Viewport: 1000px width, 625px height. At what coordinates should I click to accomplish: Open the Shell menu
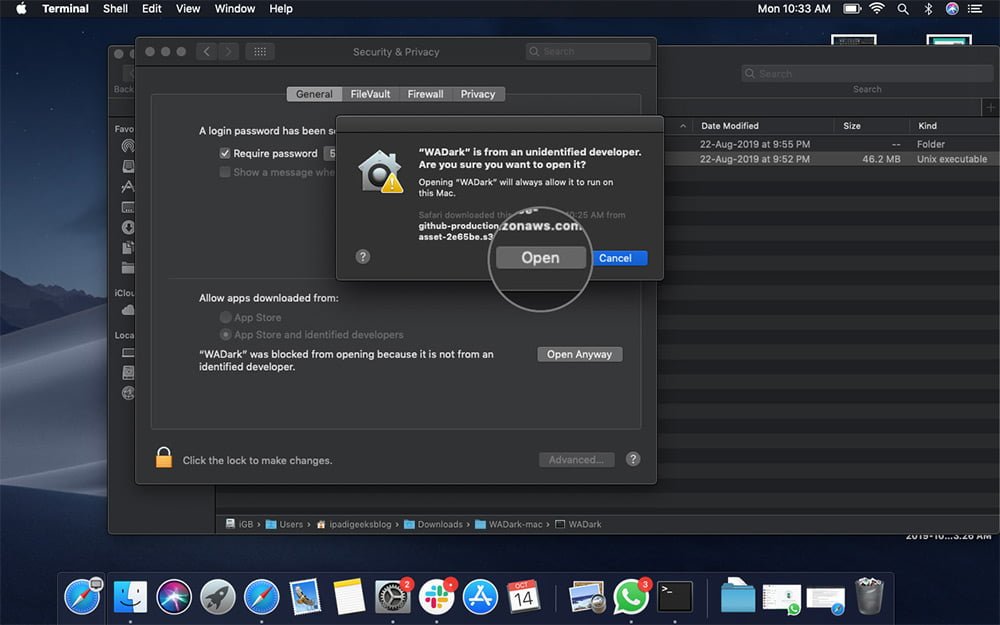coord(115,9)
